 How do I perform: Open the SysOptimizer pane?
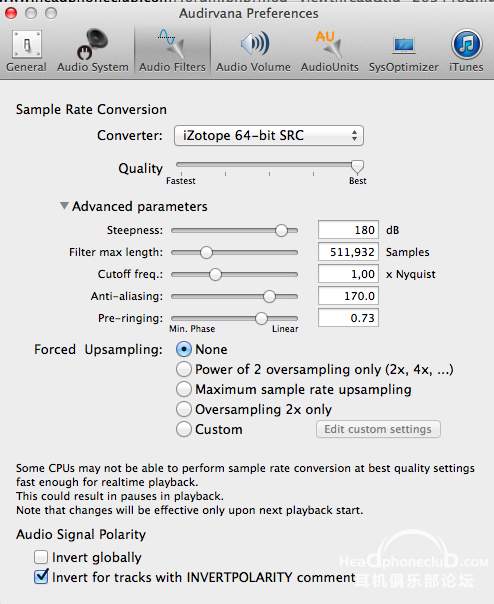point(403,51)
